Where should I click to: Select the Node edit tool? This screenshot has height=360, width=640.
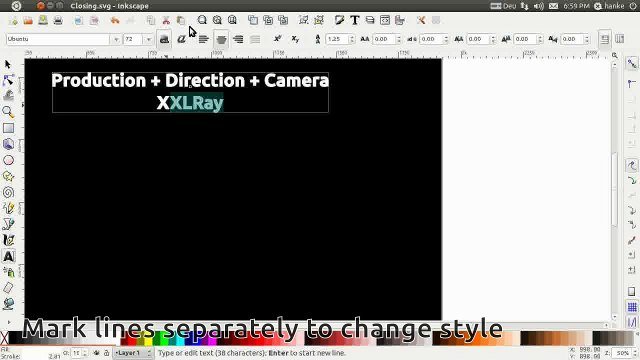[x=8, y=80]
